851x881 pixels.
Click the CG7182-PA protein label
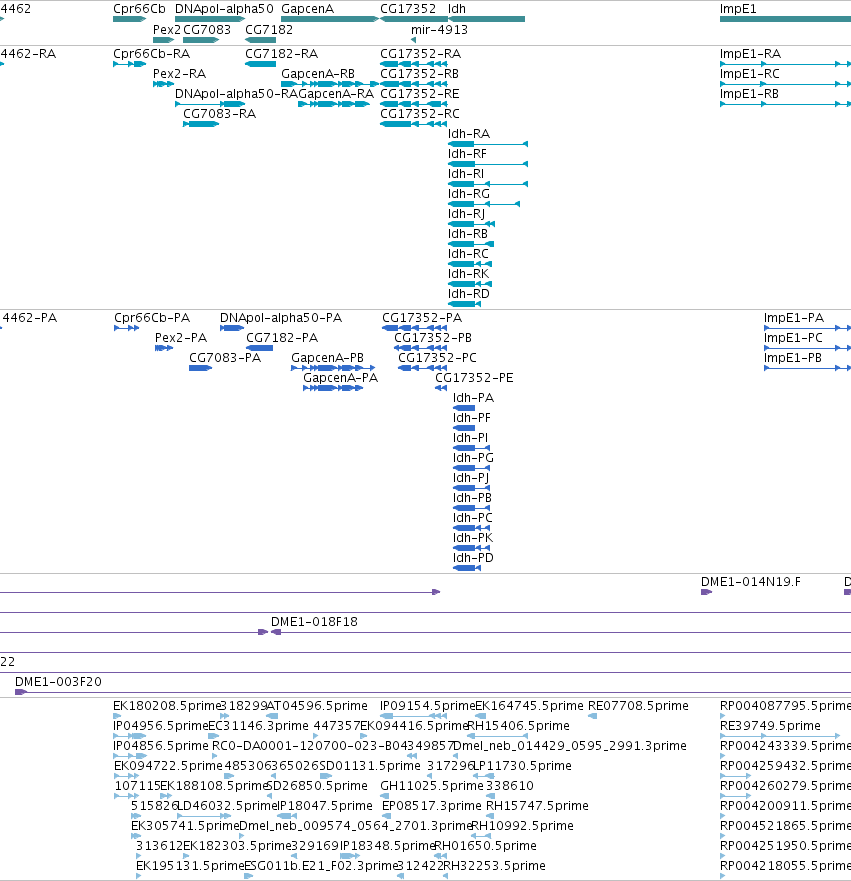click(x=282, y=338)
